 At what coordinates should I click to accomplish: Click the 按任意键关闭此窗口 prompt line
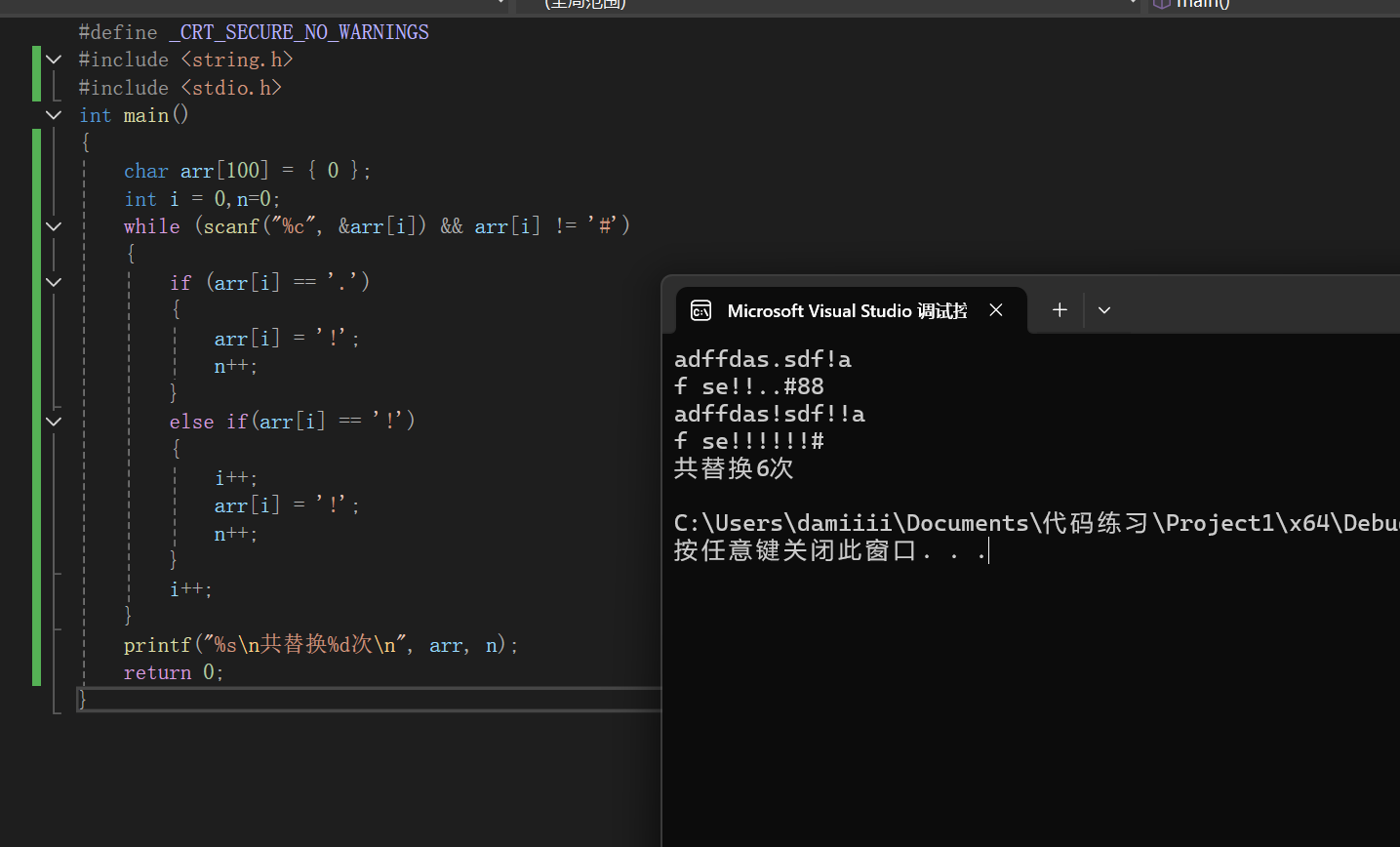point(831,551)
